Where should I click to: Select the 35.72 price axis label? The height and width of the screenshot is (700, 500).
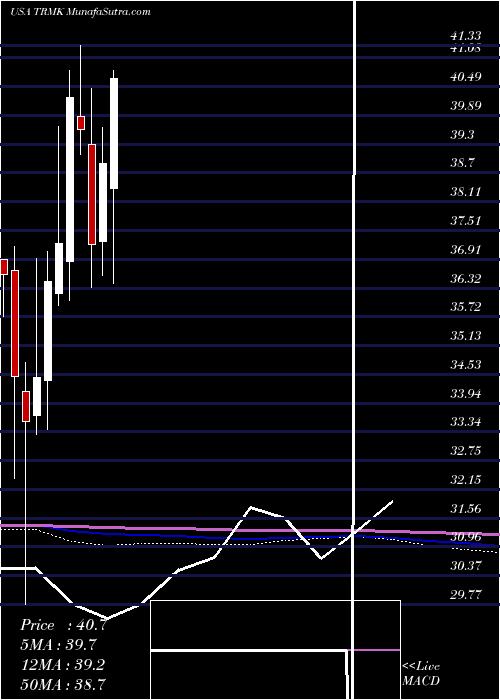(466, 307)
